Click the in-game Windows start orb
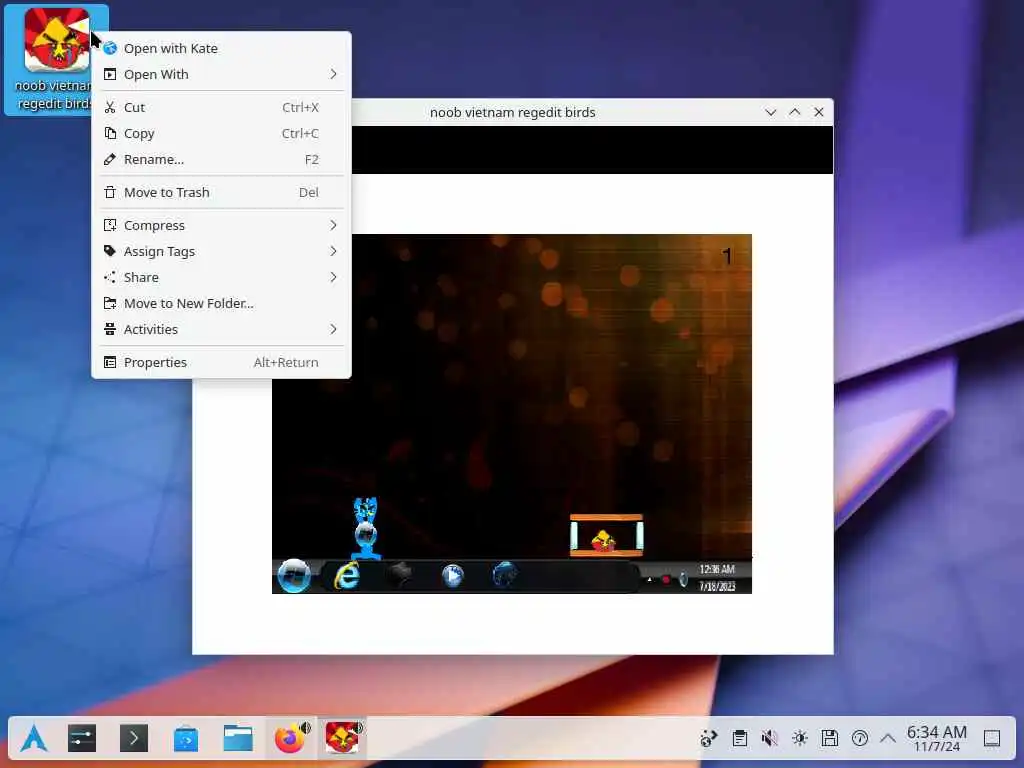1024x768 pixels. point(294,575)
